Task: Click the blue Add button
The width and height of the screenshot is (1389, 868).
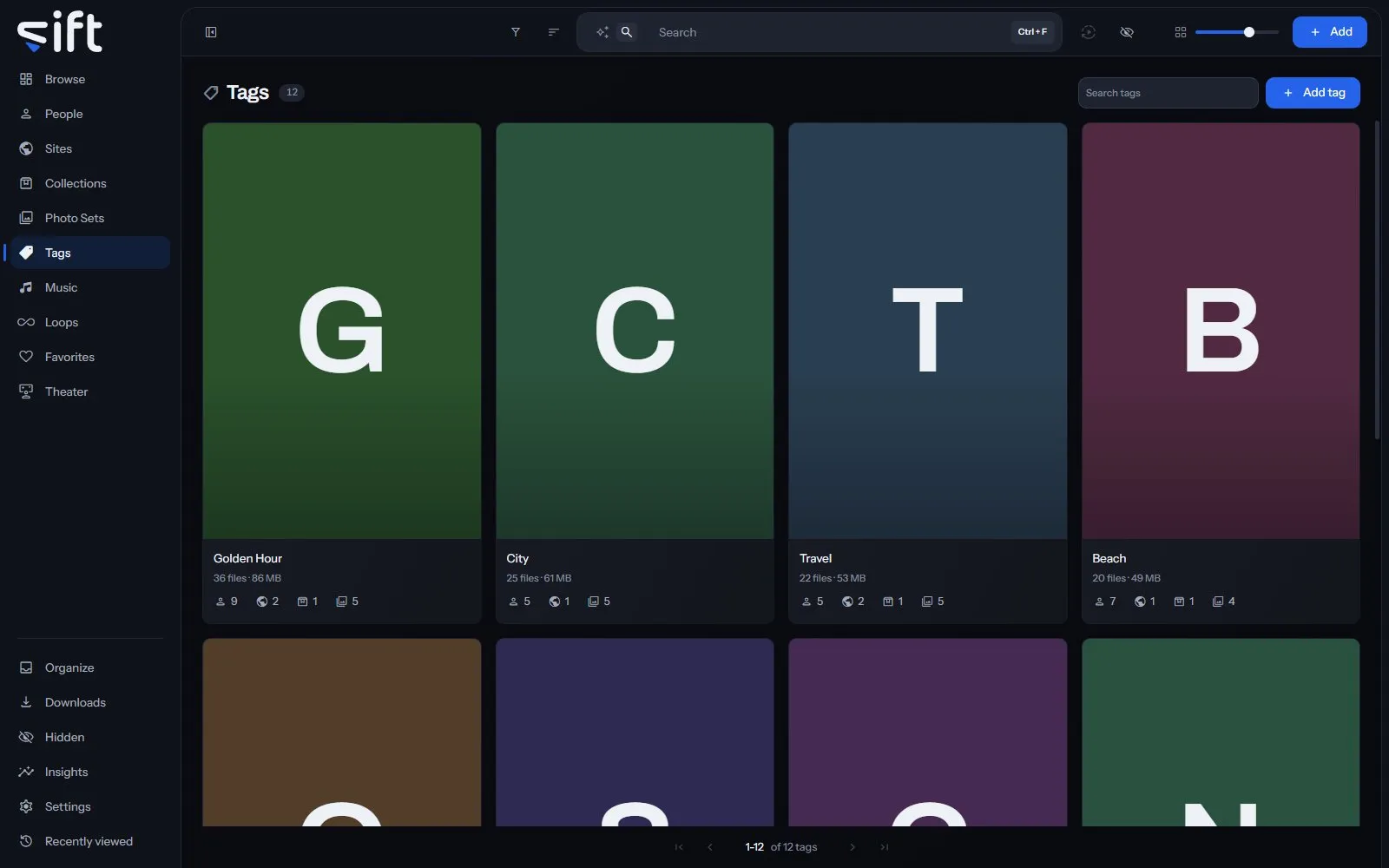Action: pyautogui.click(x=1330, y=32)
